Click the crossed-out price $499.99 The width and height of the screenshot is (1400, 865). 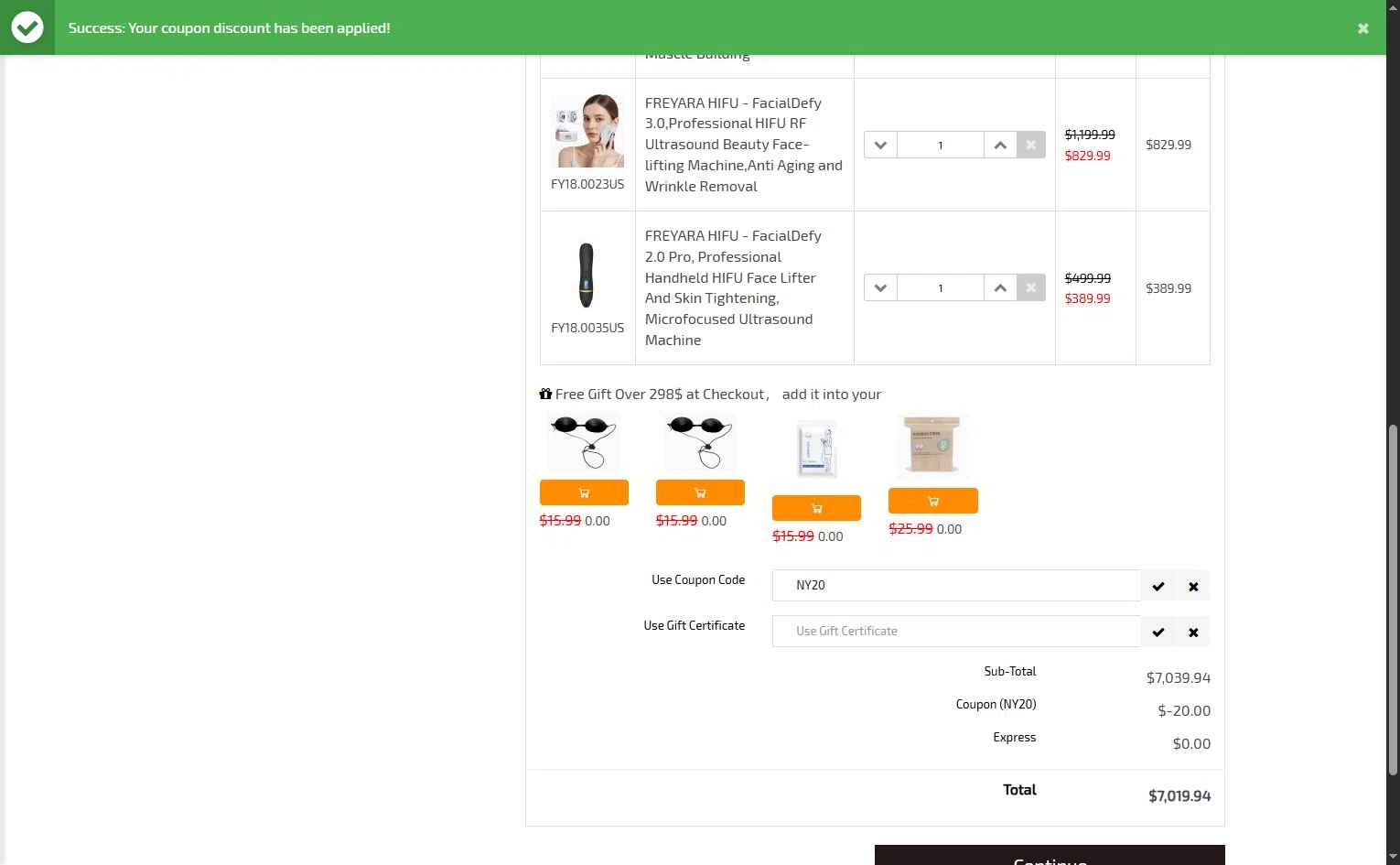point(1088,278)
